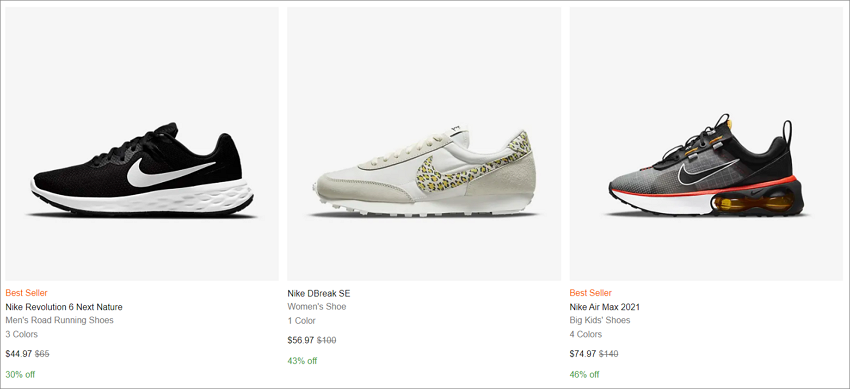Click the $56.97 sale price
The width and height of the screenshot is (850, 389).
coord(301,340)
